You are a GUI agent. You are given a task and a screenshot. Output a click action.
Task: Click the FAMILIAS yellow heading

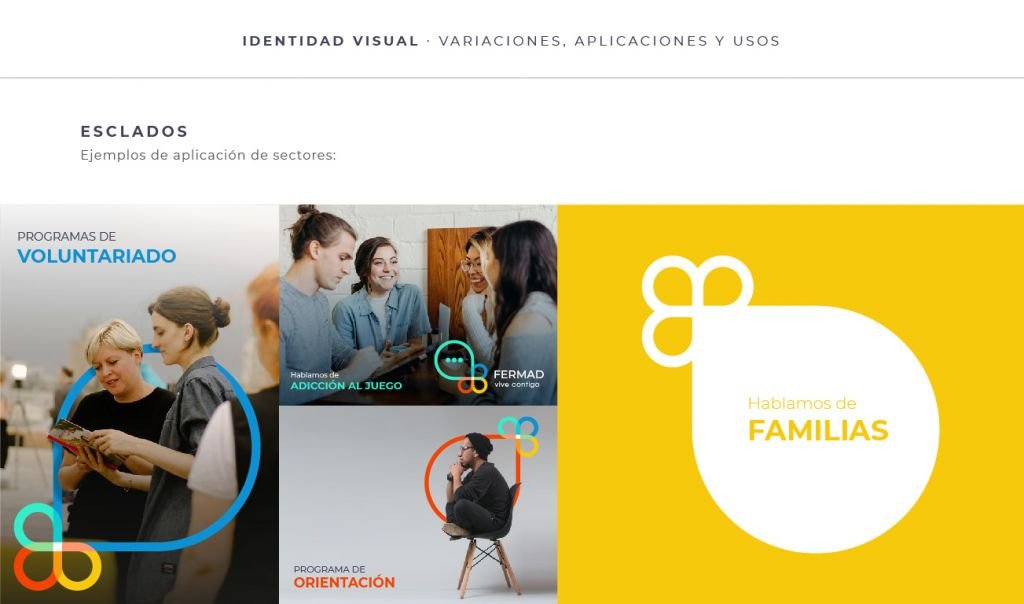point(818,431)
